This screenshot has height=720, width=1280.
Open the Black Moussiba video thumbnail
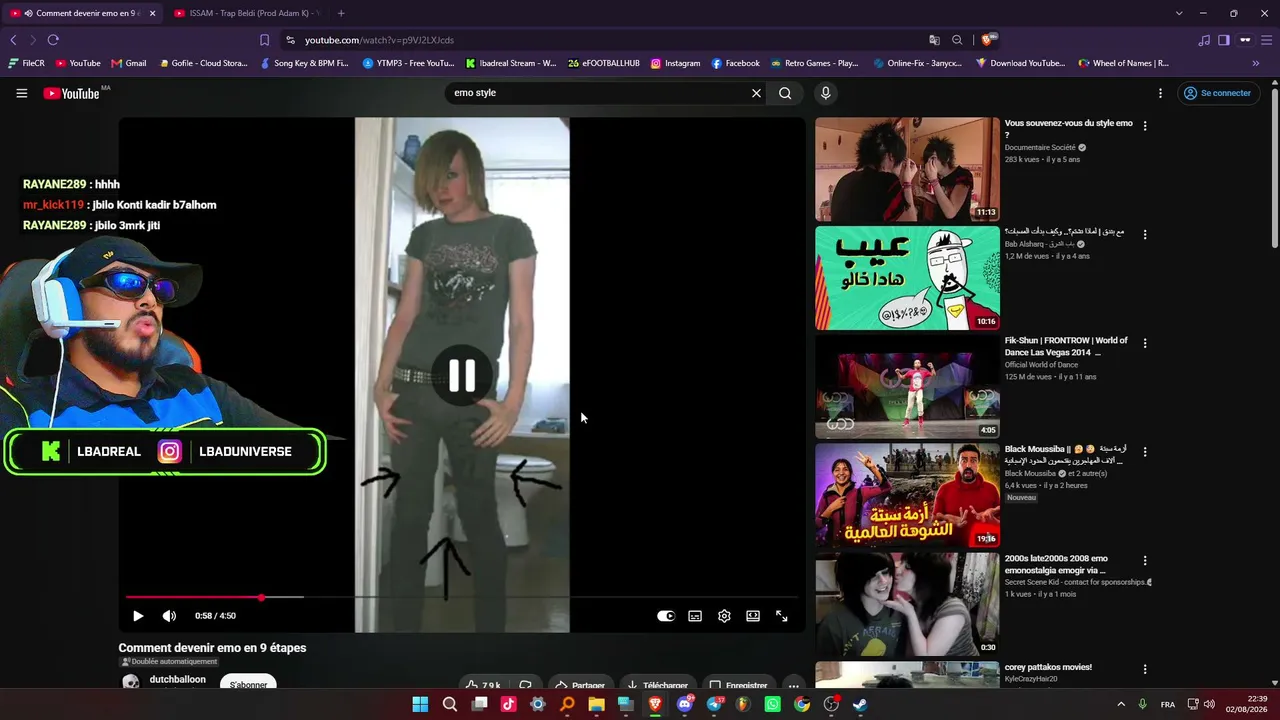click(907, 496)
